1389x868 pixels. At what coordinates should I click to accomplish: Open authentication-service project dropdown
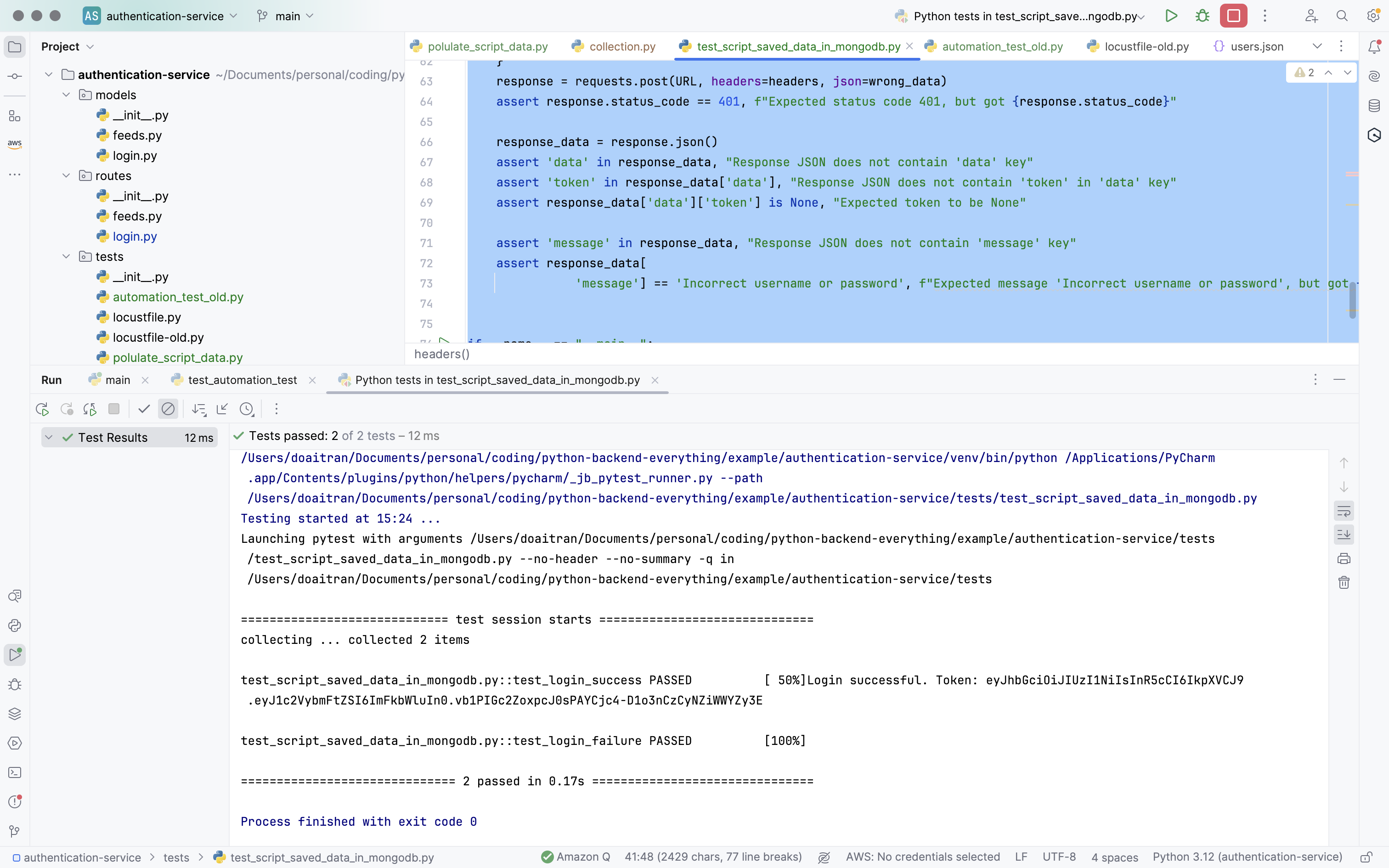tap(160, 16)
